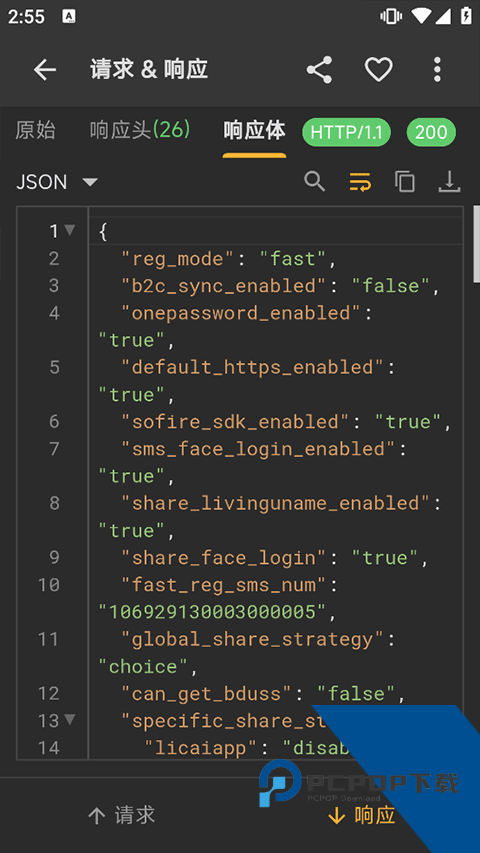Tap the share icon in header
The height and width of the screenshot is (853, 480).
(x=319, y=70)
